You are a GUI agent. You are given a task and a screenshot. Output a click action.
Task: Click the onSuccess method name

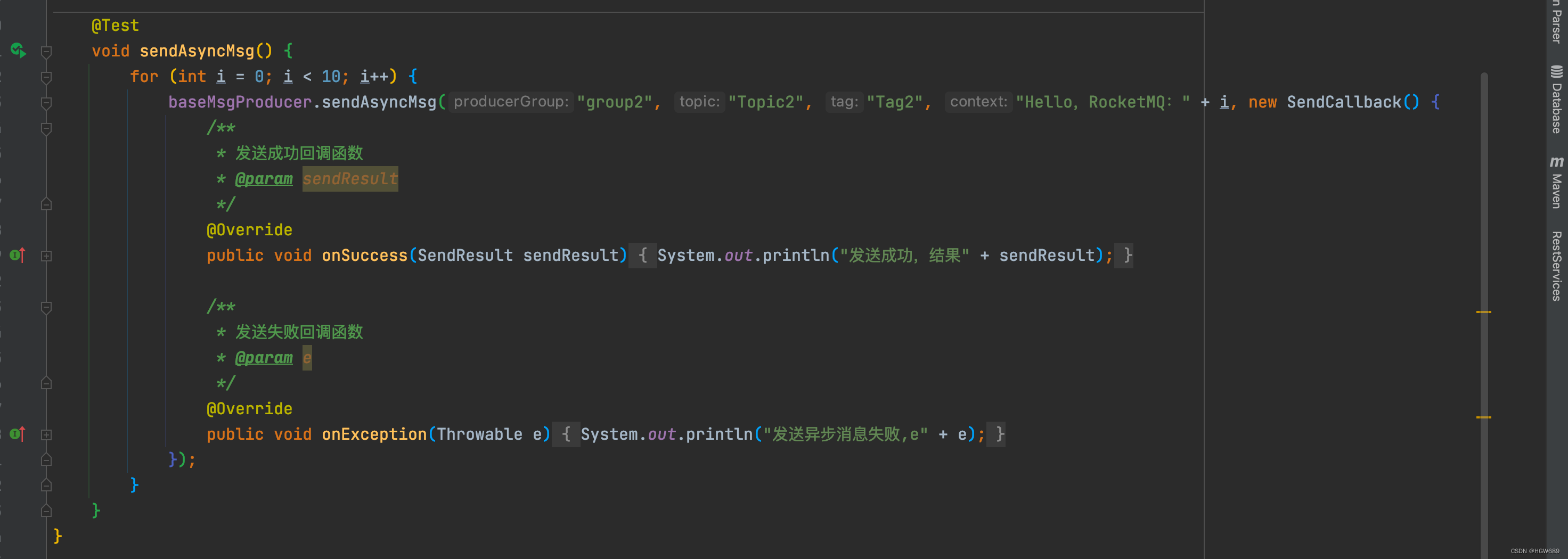pos(365,256)
